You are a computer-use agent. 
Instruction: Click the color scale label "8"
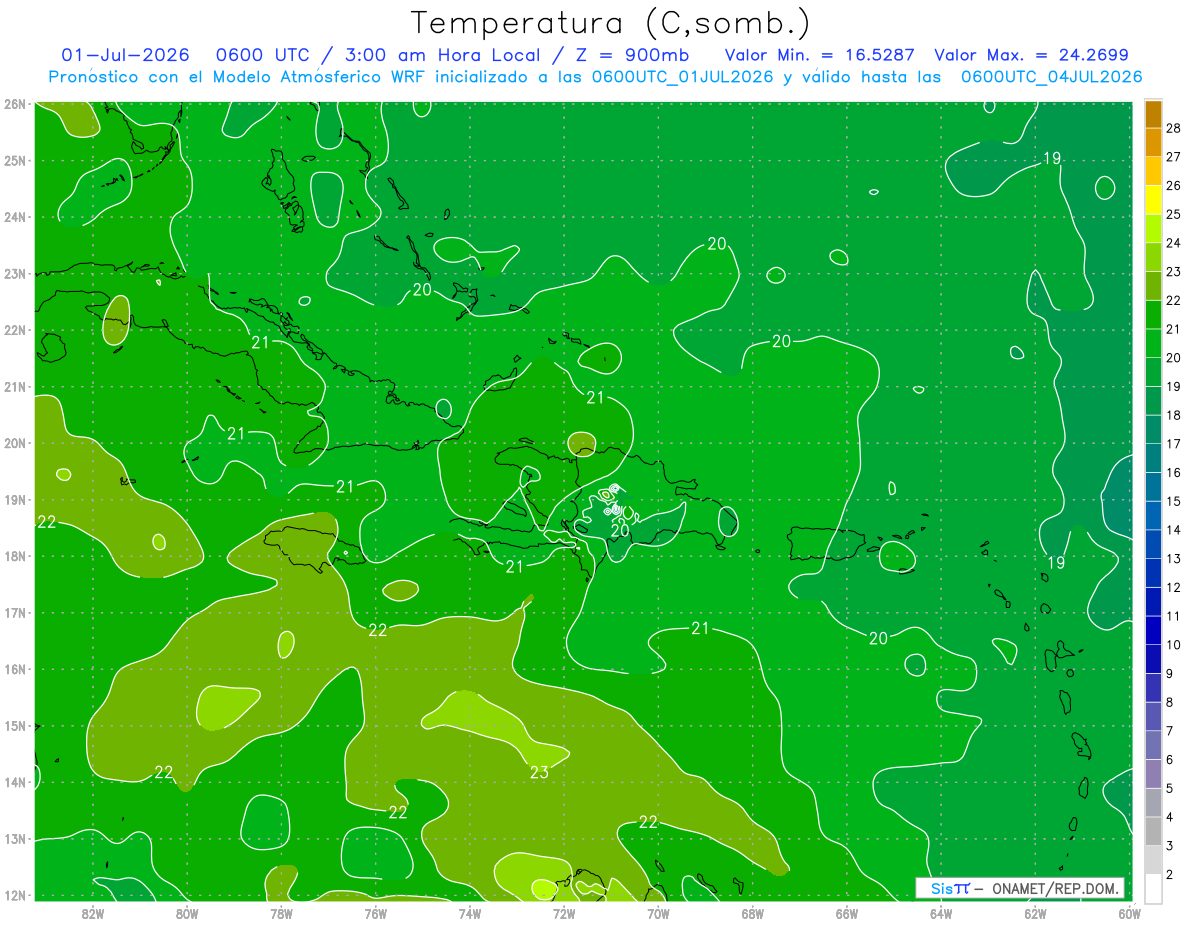1171,702
